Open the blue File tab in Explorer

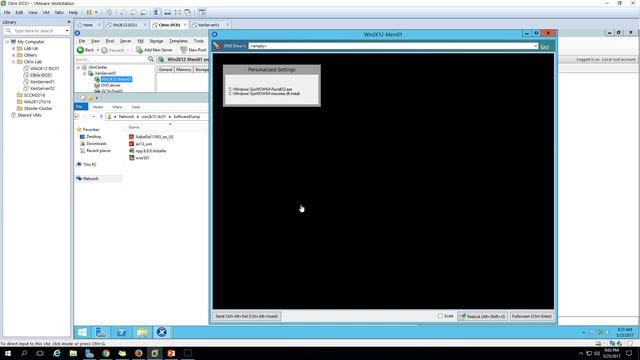(81, 107)
